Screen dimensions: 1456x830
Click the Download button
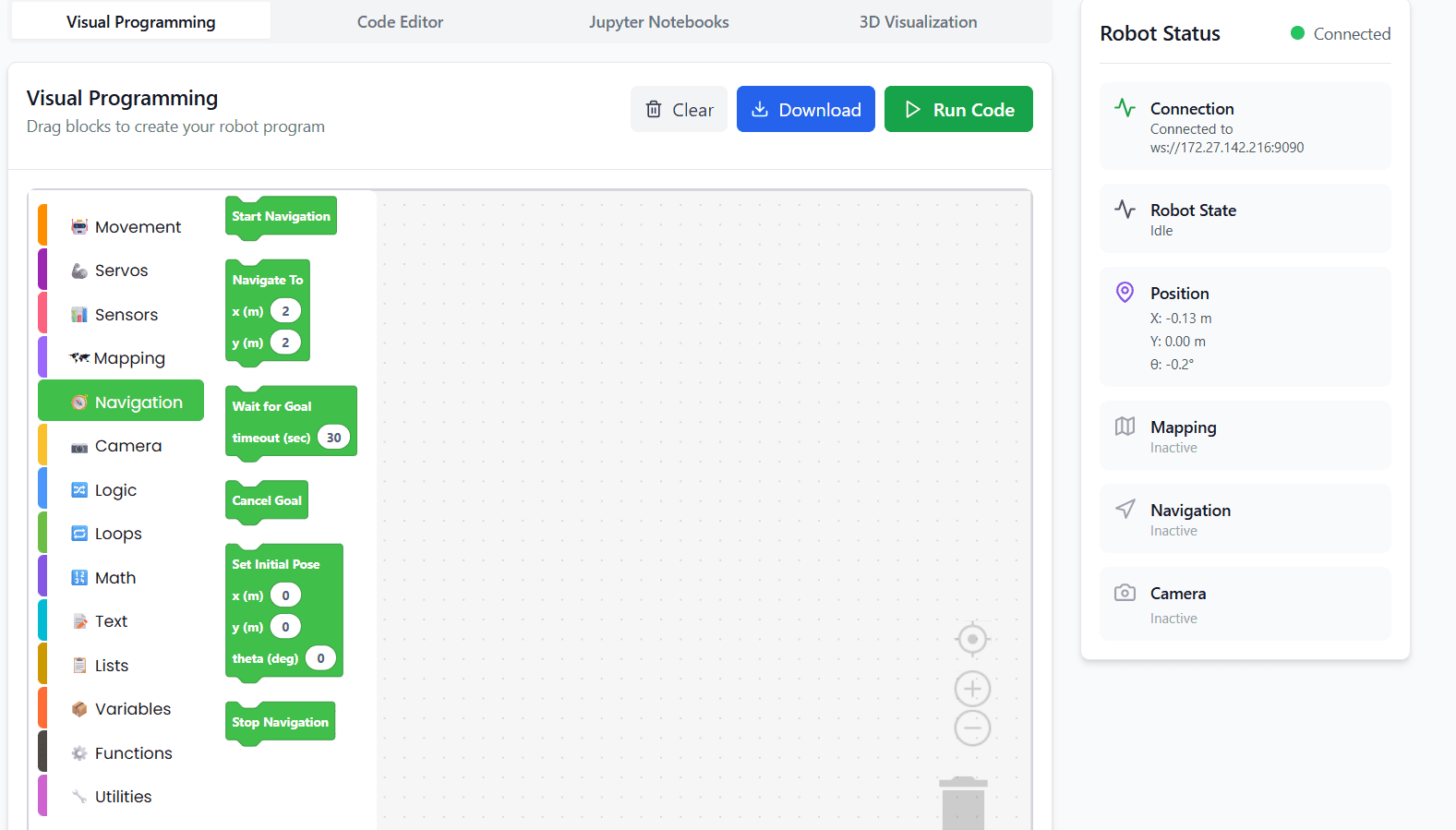(805, 110)
